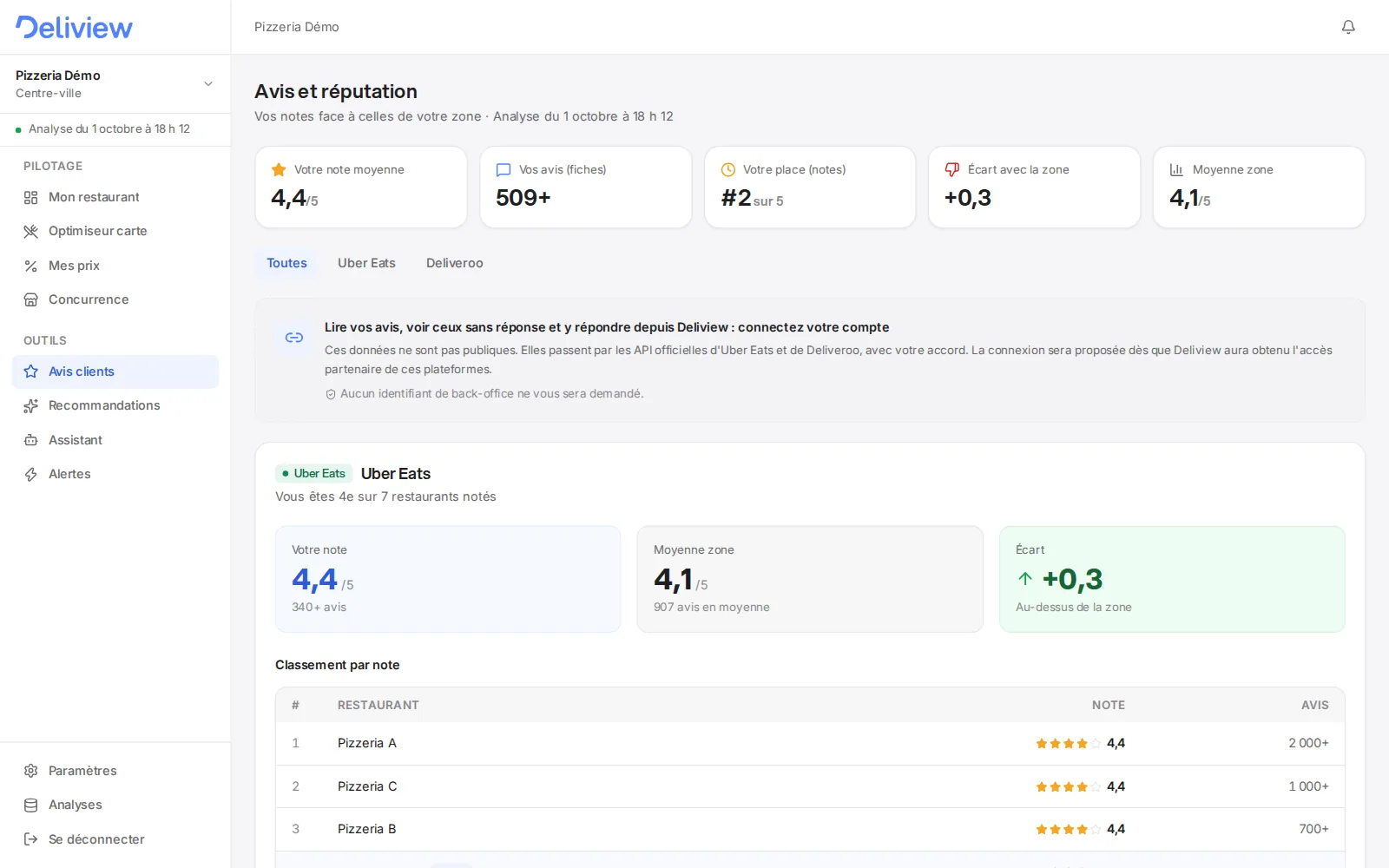Viewport: 1389px width, 868px height.
Task: Switch to the Deliveroo tab
Action: pos(455,263)
